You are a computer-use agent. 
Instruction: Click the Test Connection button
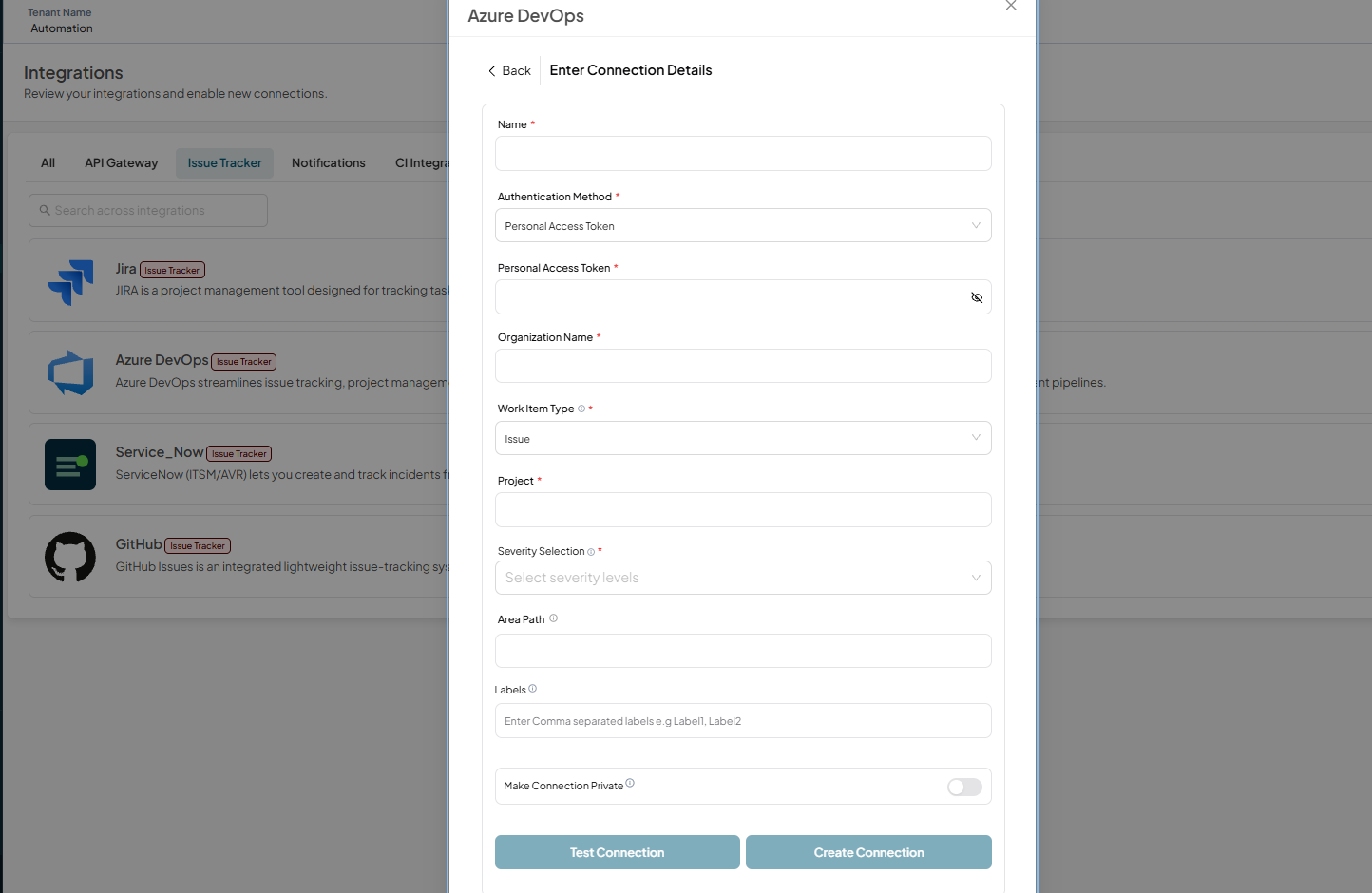pos(618,852)
